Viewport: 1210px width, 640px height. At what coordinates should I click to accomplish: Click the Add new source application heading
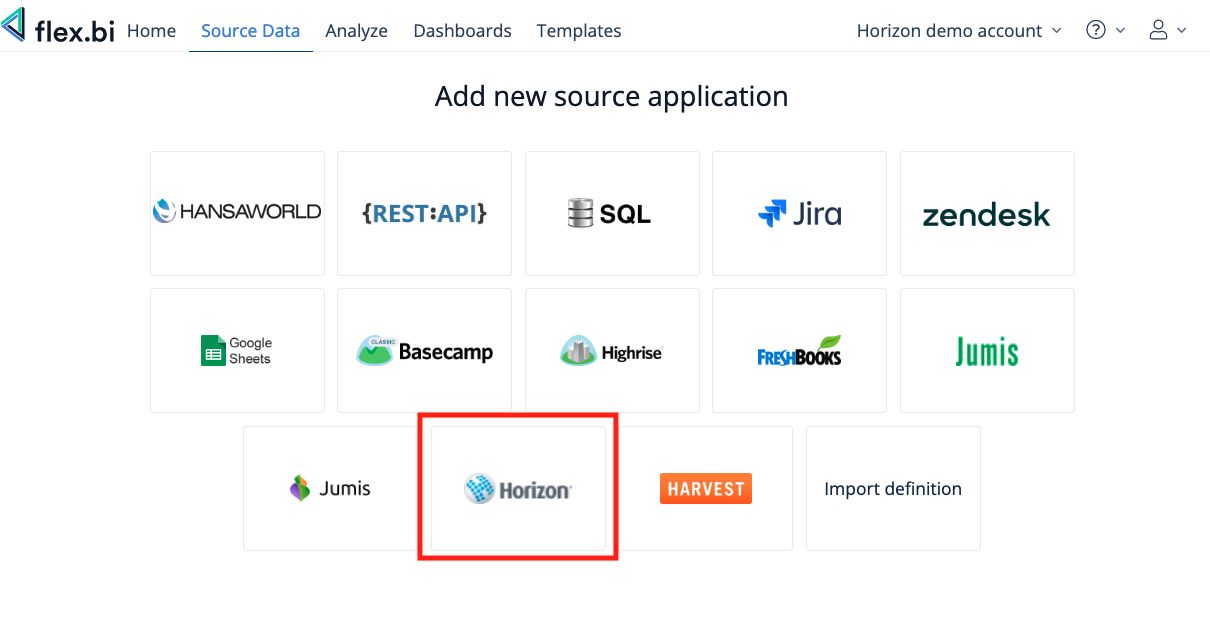(611, 96)
